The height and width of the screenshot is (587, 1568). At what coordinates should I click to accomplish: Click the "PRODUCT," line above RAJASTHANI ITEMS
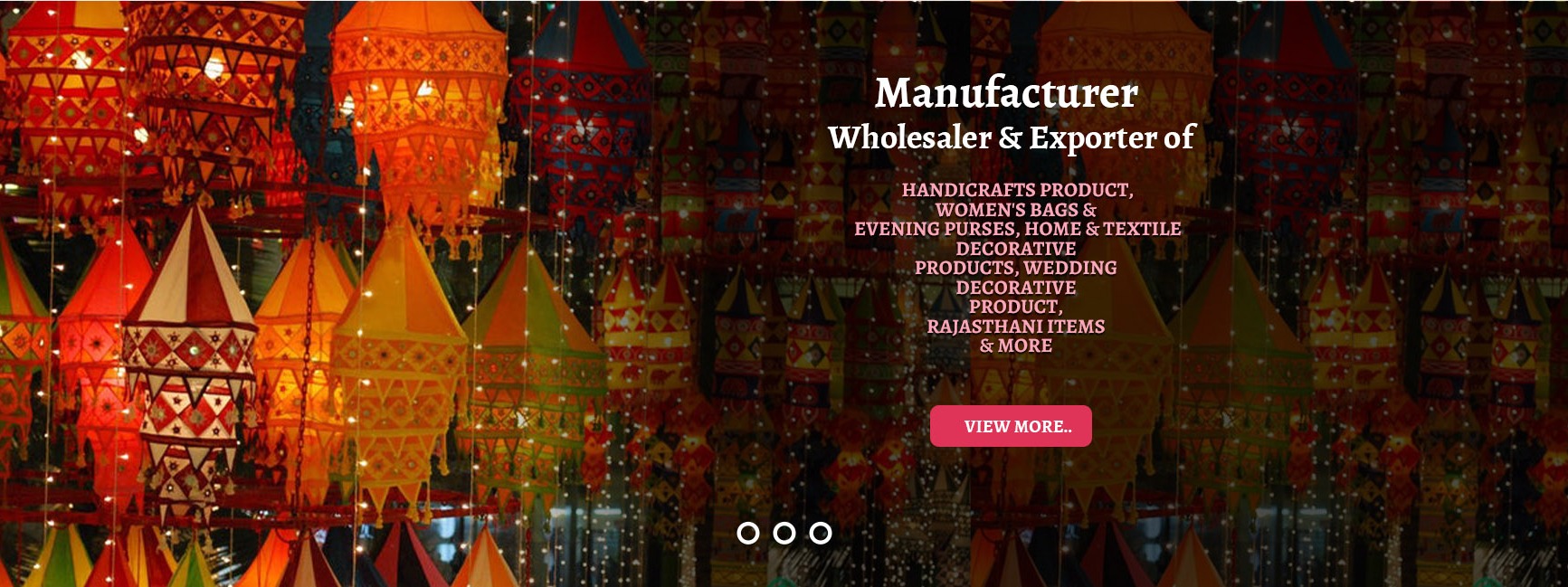point(1015,307)
